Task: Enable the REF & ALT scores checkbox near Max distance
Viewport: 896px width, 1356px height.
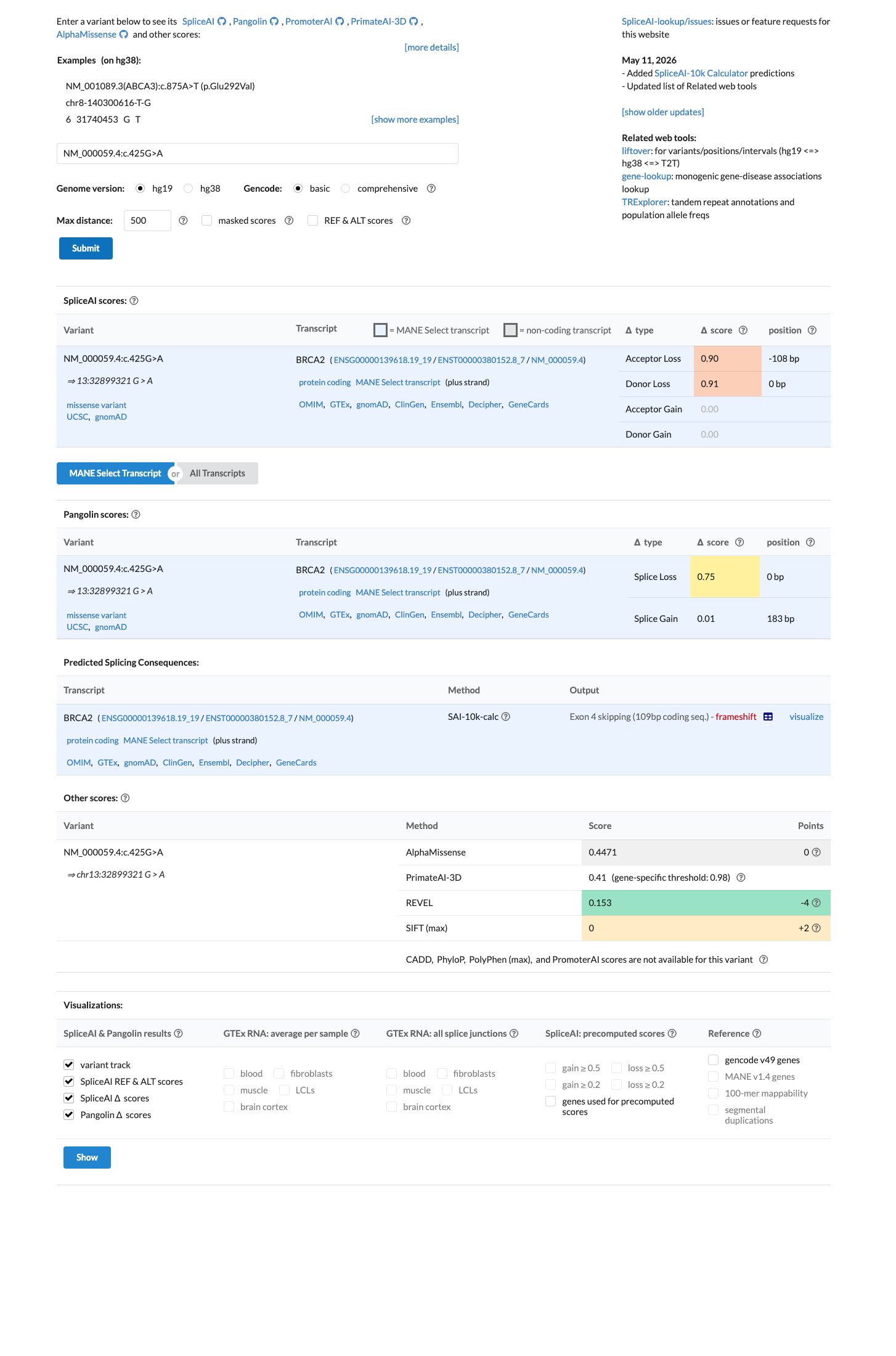Action: (x=313, y=221)
